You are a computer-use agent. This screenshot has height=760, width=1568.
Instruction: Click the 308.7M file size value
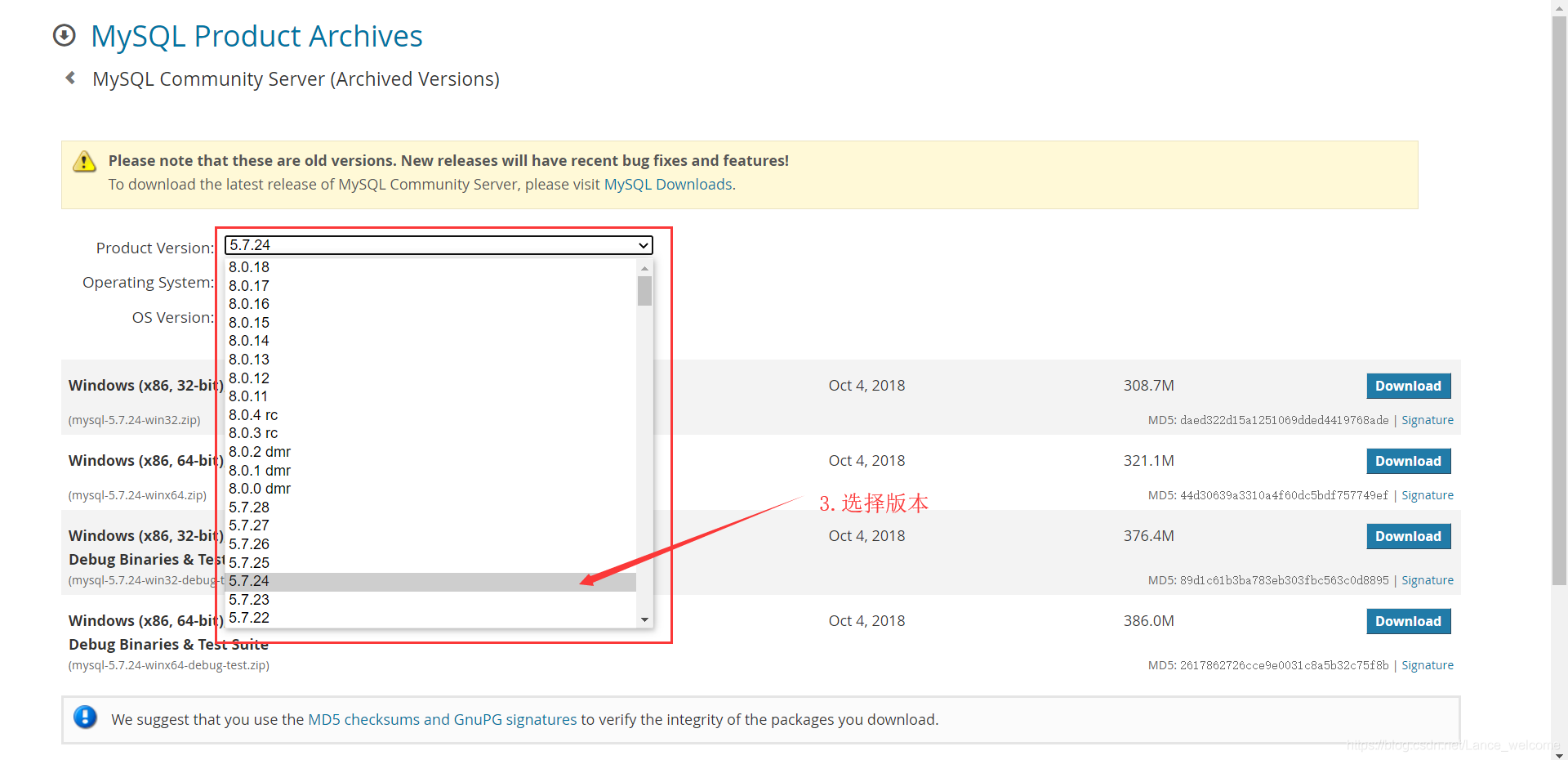click(1148, 386)
